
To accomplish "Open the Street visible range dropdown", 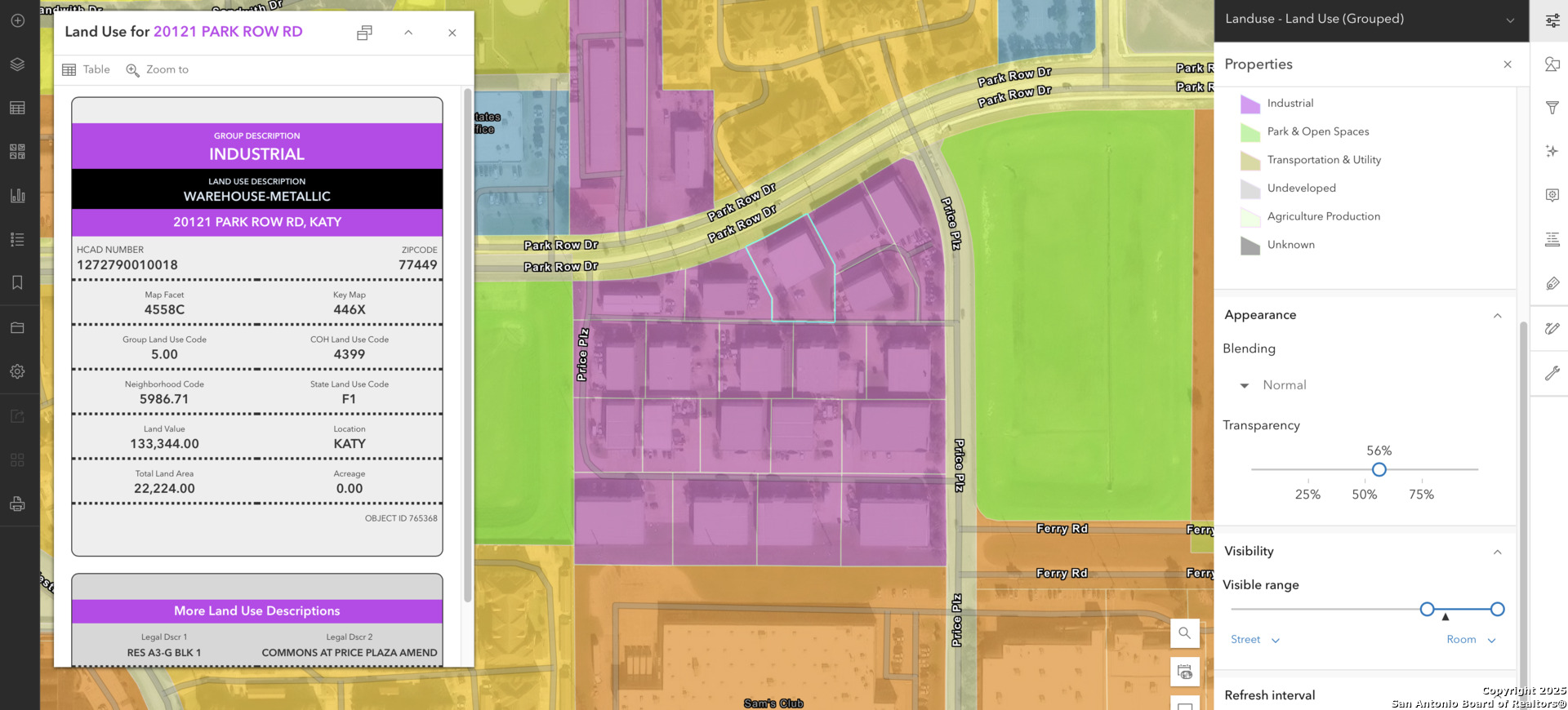I will click(x=1255, y=640).
